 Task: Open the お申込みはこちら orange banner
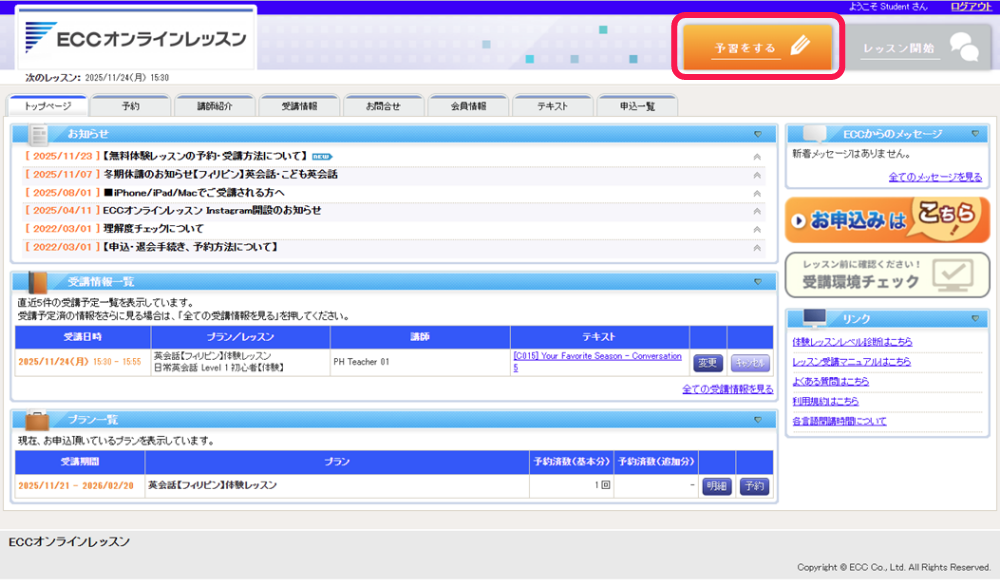point(887,220)
